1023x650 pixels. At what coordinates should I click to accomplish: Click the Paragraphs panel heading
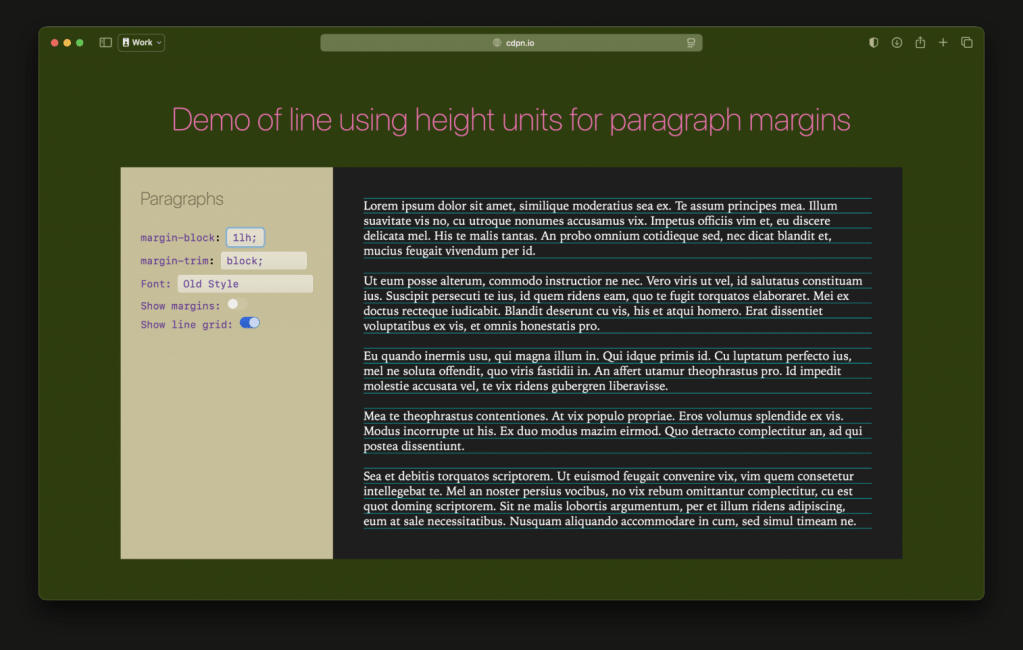(x=182, y=199)
